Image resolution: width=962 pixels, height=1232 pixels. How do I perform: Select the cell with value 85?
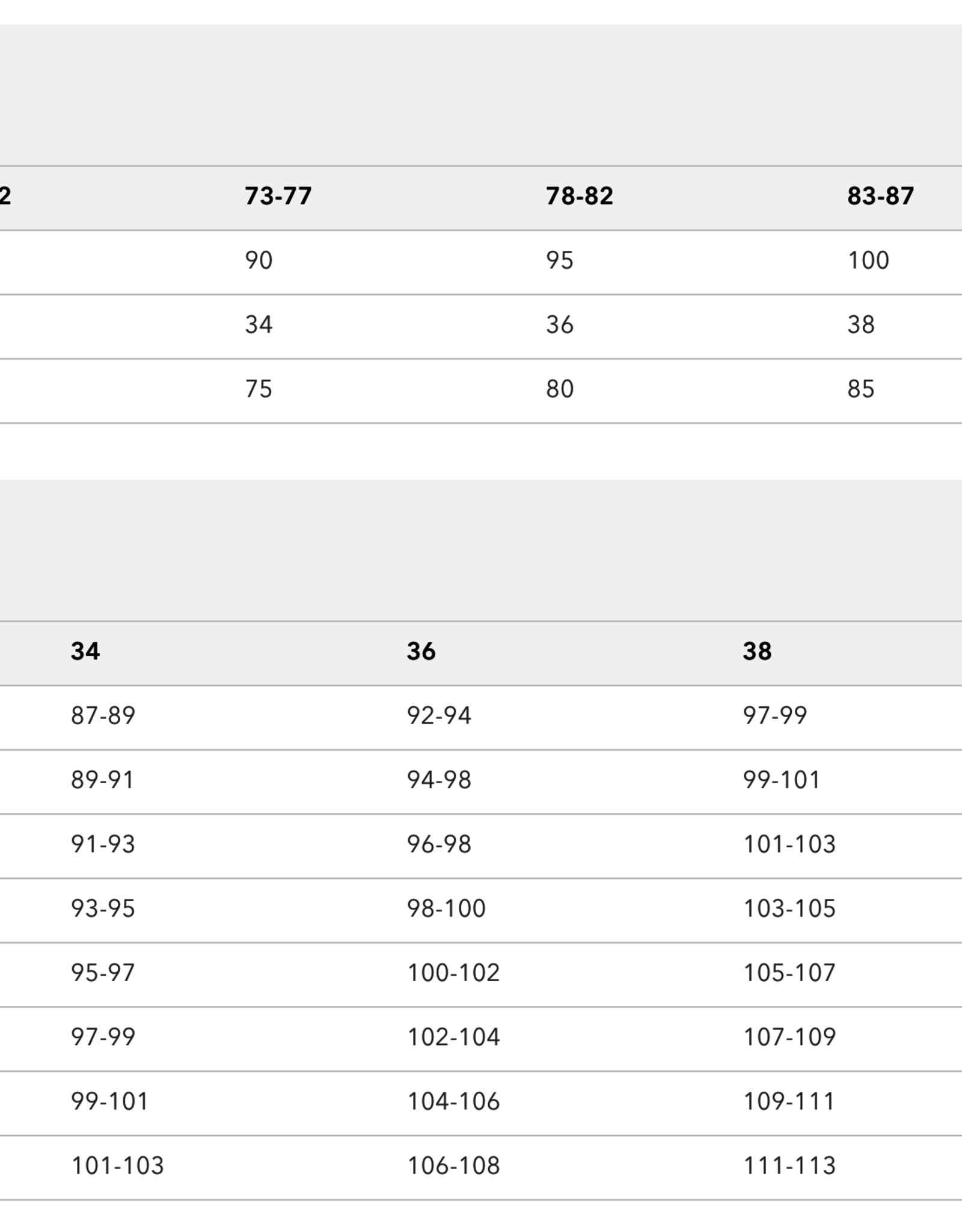point(860,389)
